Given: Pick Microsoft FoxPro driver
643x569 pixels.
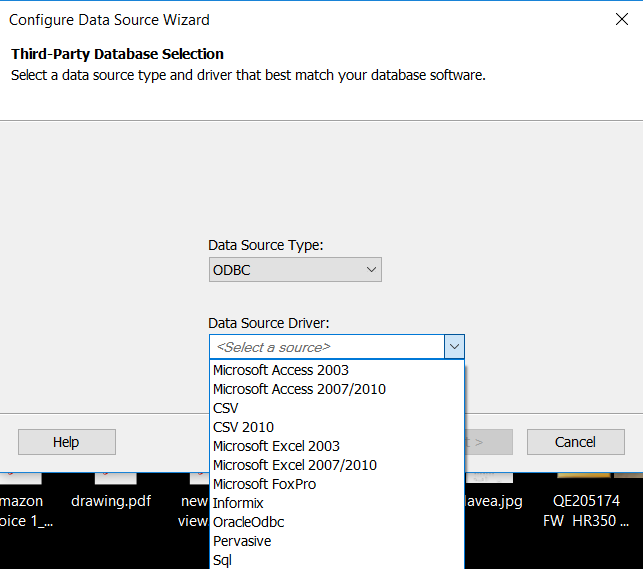Looking at the screenshot, I should pos(337,484).
